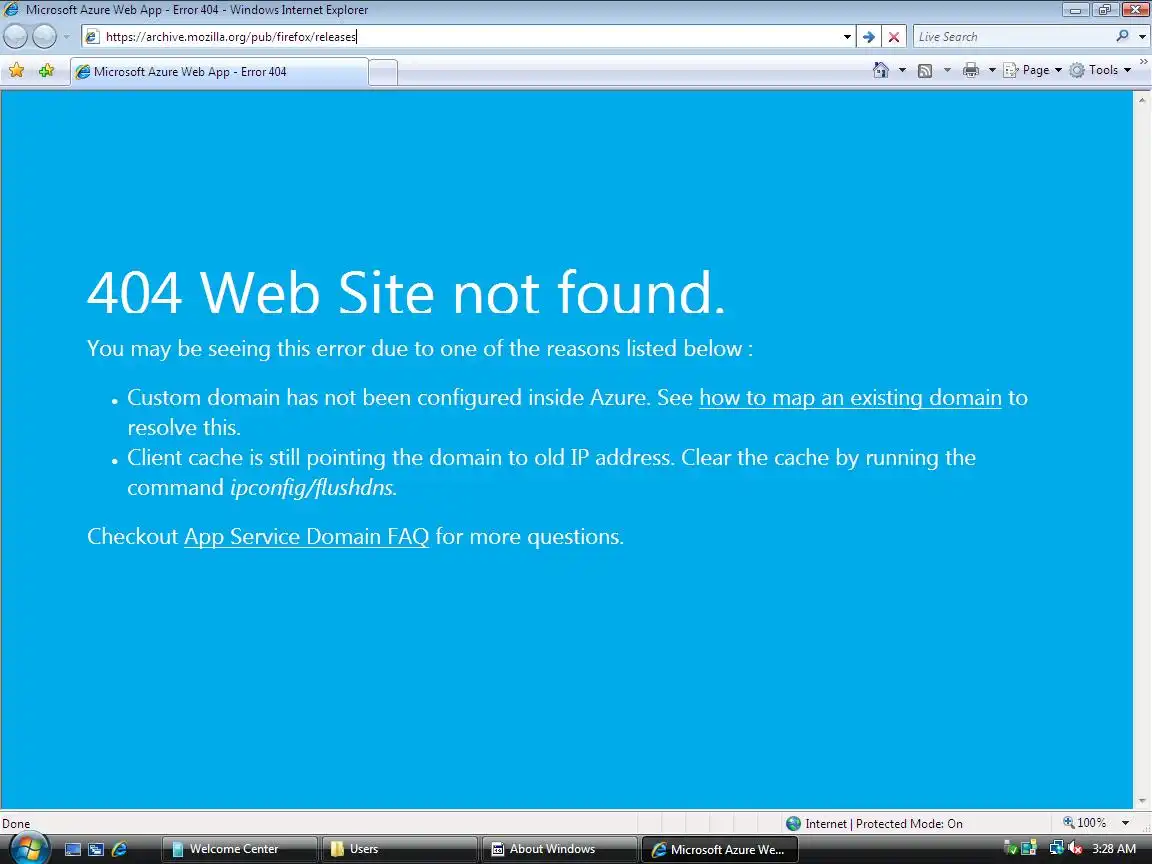Click Microsoft Azure We... taskbar button
Image resolution: width=1152 pixels, height=864 pixels.
tap(719, 849)
